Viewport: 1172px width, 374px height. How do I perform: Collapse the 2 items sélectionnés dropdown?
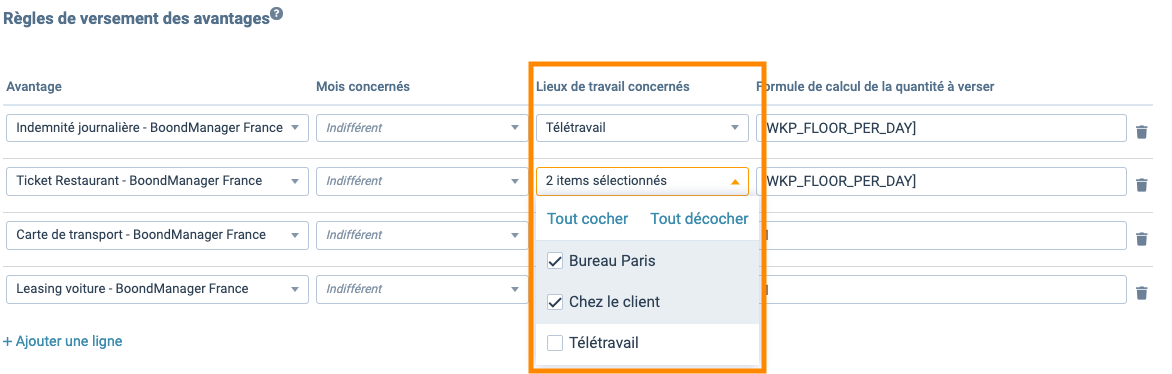(642, 181)
